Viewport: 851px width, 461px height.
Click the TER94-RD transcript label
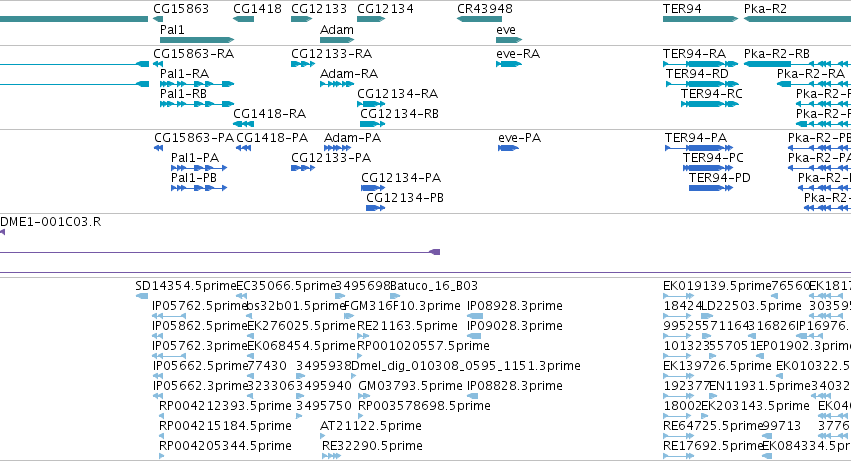697,74
